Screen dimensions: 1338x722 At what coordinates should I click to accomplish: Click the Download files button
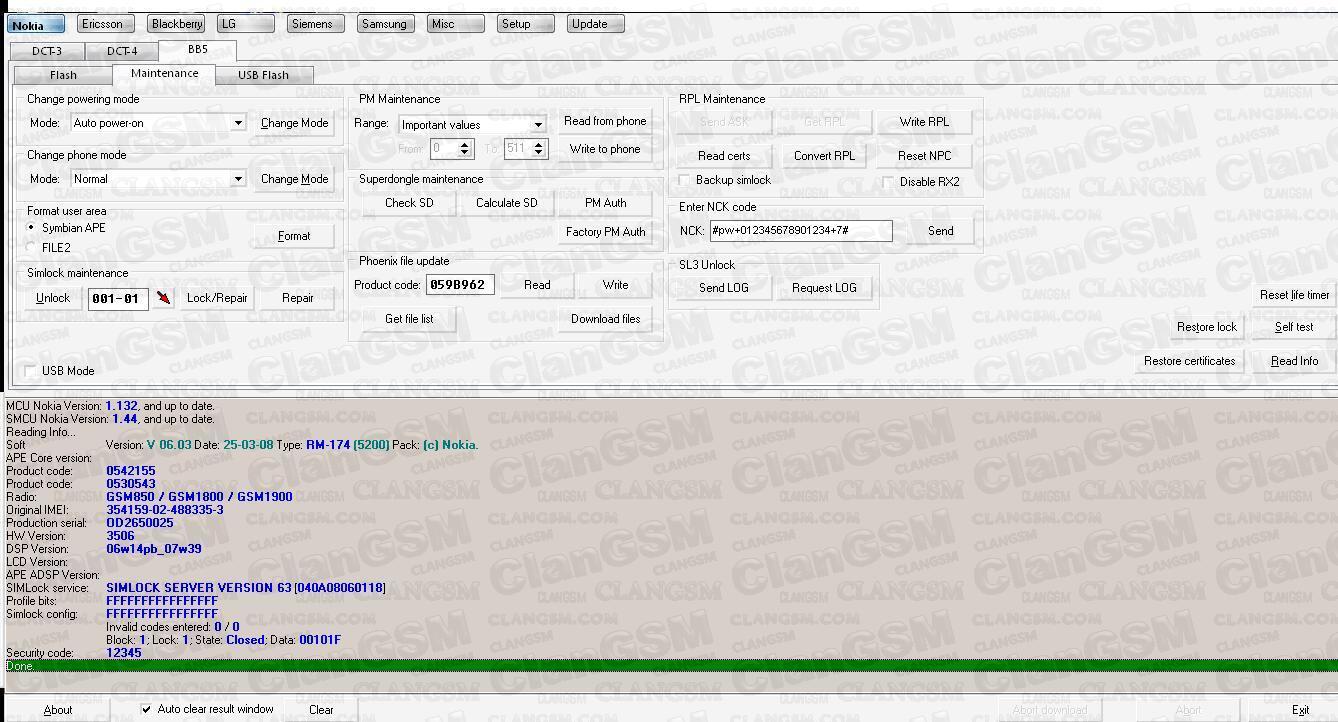pyautogui.click(x=606, y=319)
